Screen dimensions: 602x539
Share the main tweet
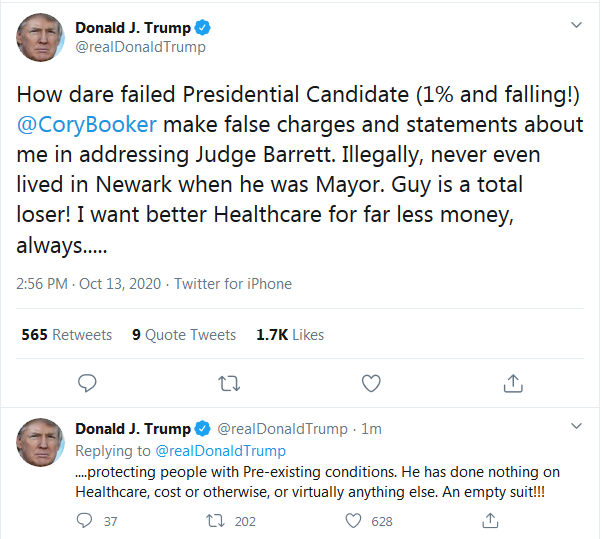(513, 383)
